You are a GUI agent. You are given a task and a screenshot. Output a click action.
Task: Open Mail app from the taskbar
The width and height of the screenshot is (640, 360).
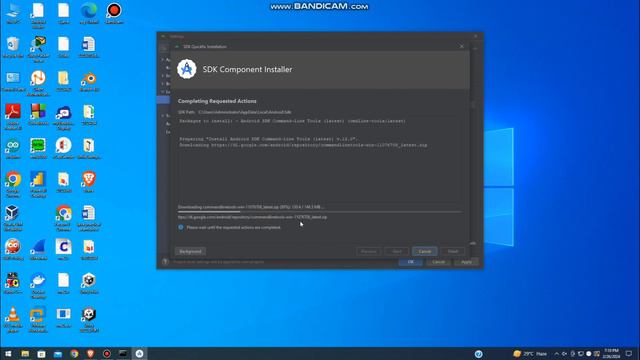point(58,353)
